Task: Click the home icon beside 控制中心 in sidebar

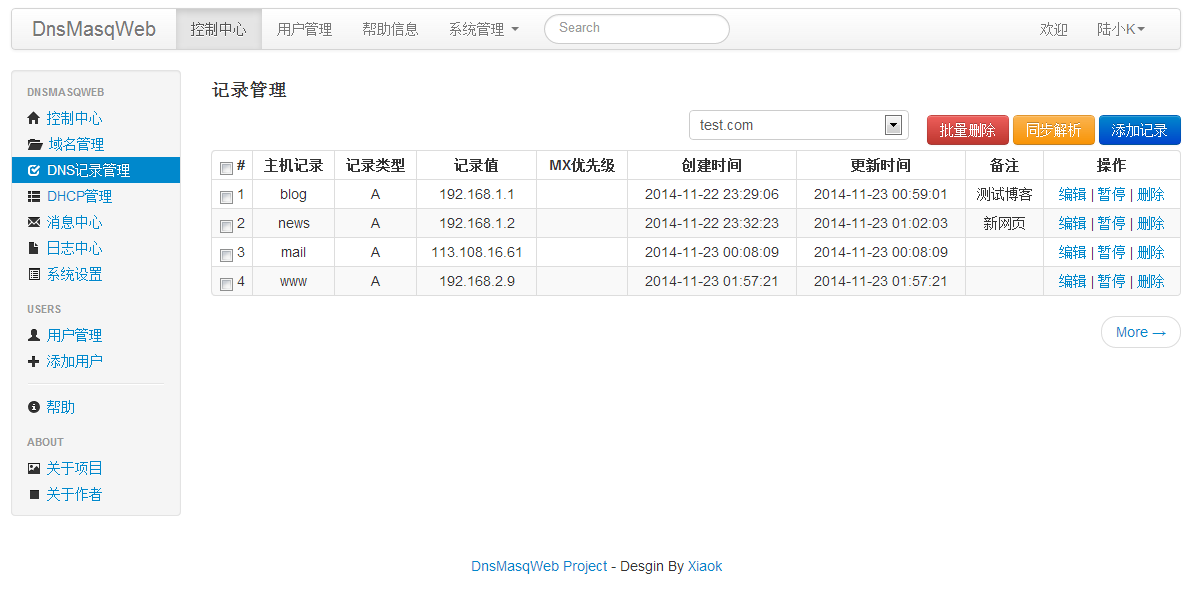Action: pos(34,118)
